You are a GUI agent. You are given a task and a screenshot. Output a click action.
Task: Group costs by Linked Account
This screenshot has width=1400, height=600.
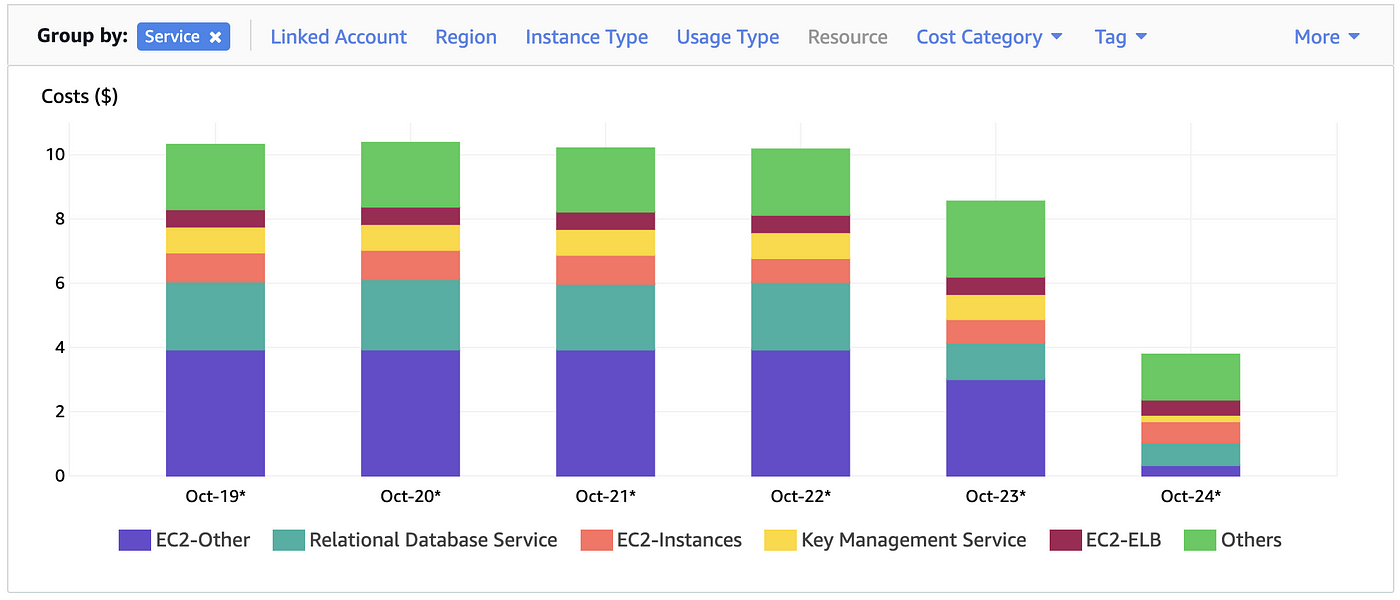point(339,37)
